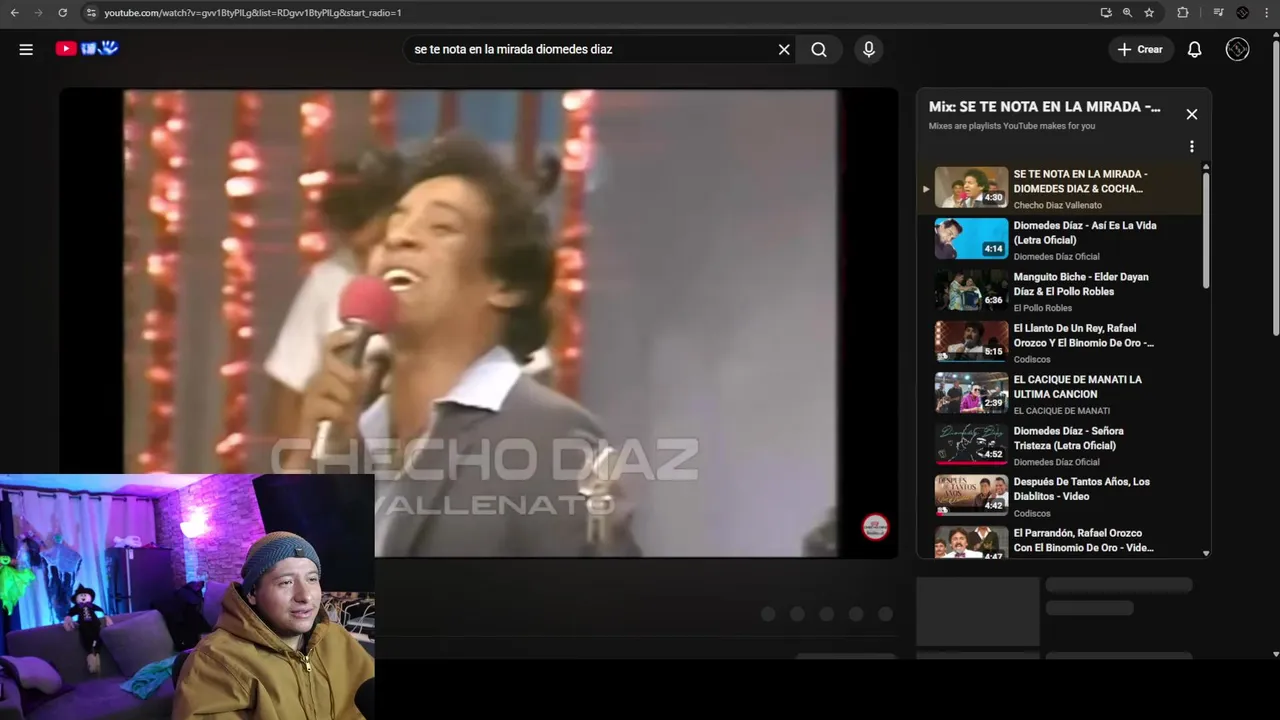The width and height of the screenshot is (1280, 720).
Task: Open Señora Tristeza thumbnail 4:52
Action: click(971, 444)
